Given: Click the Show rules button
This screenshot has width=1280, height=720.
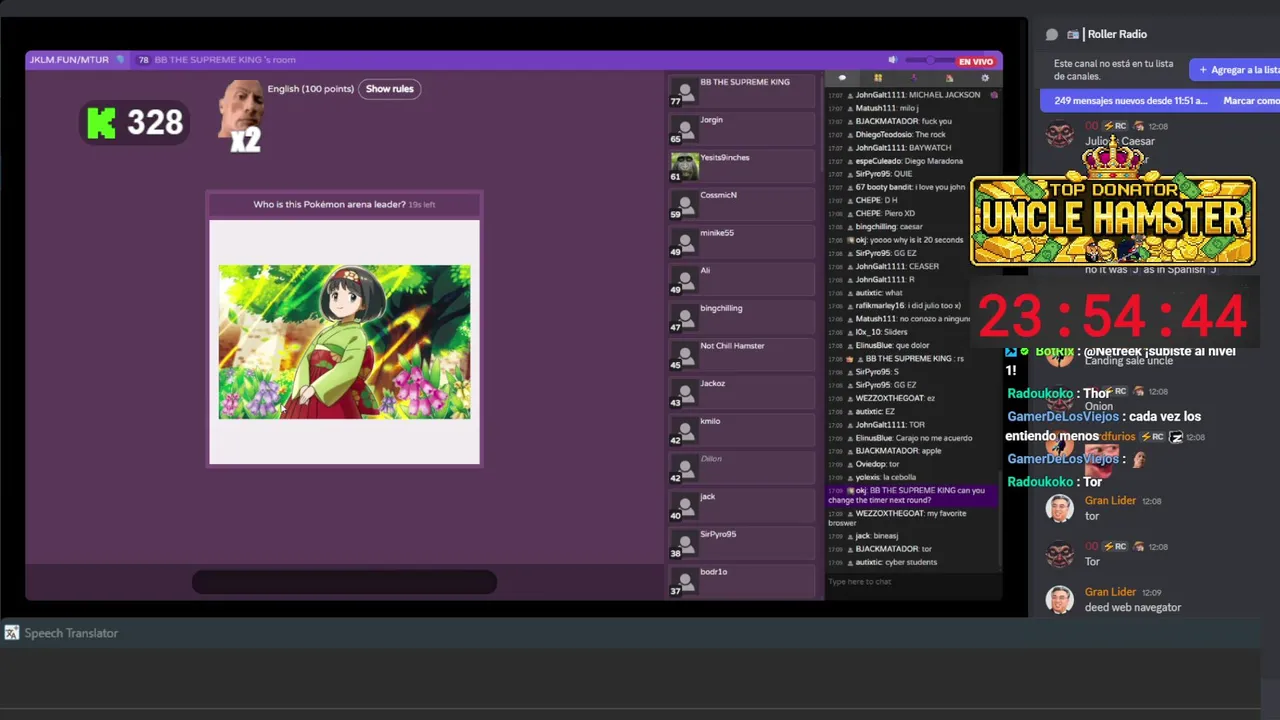Looking at the screenshot, I should (389, 89).
